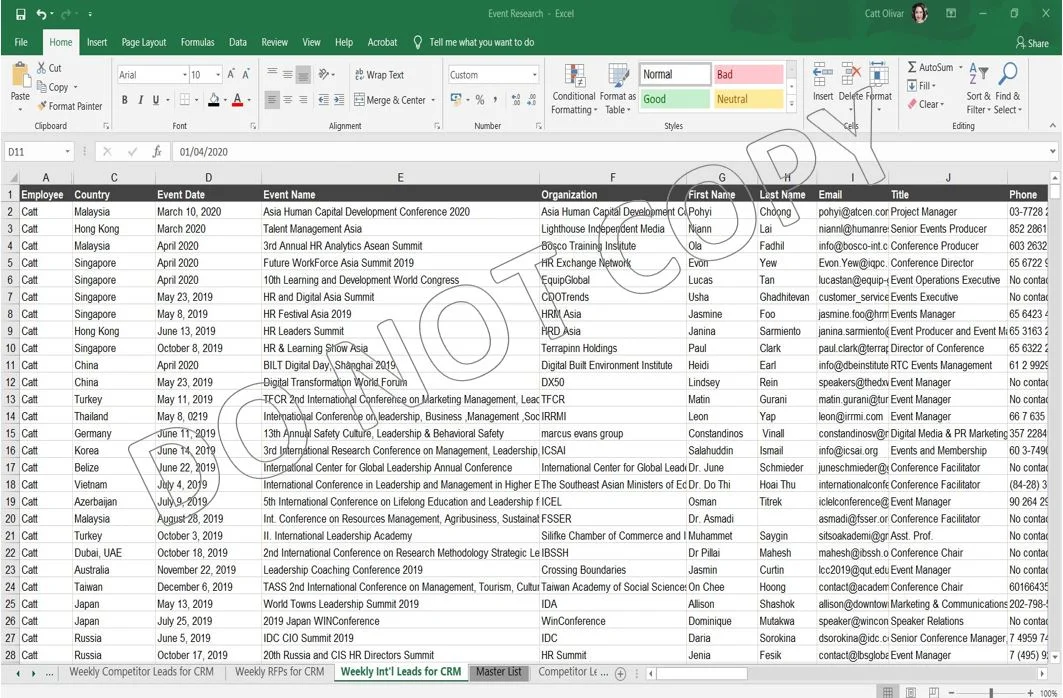Select the Neutral cell style
This screenshot has height=698, width=1063.
coord(748,99)
